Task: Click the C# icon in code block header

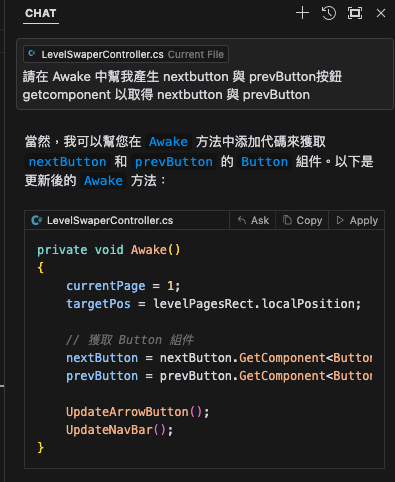Action: point(36,220)
